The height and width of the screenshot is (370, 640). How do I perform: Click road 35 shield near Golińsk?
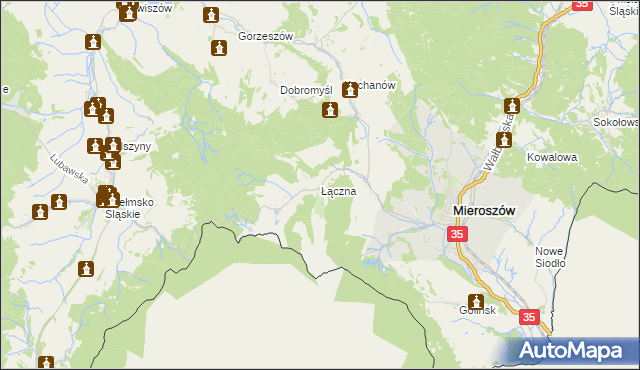pos(529,317)
